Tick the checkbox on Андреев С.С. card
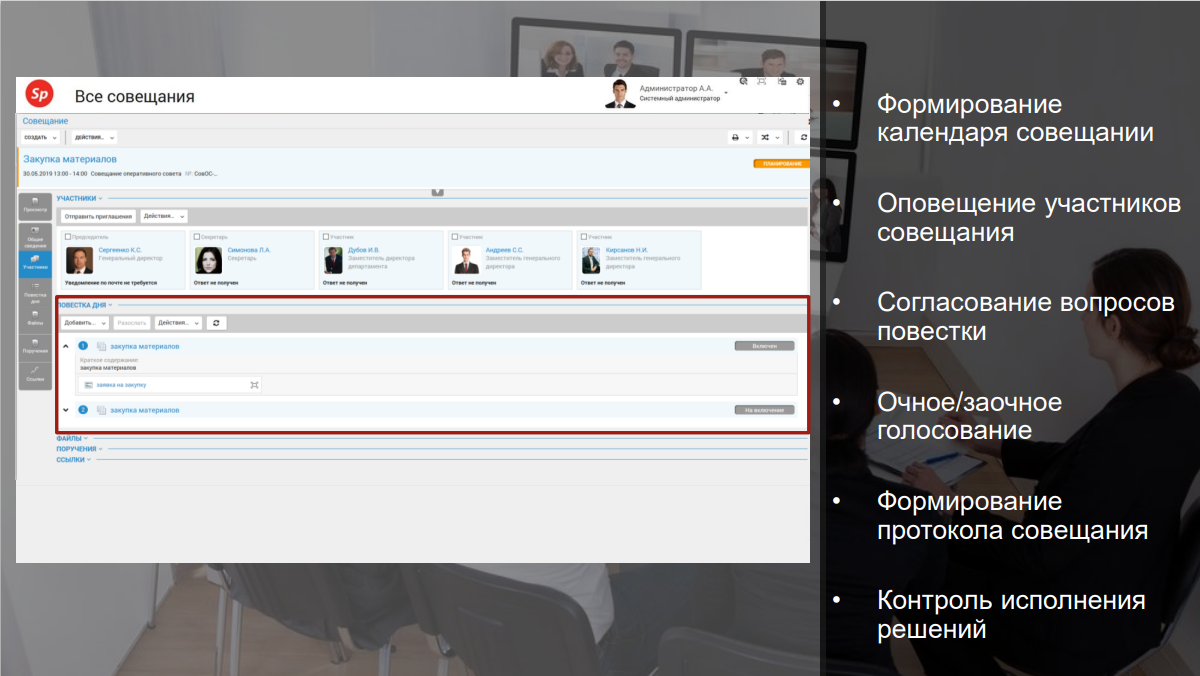Viewport: 1200px width, 676px height. [455, 237]
